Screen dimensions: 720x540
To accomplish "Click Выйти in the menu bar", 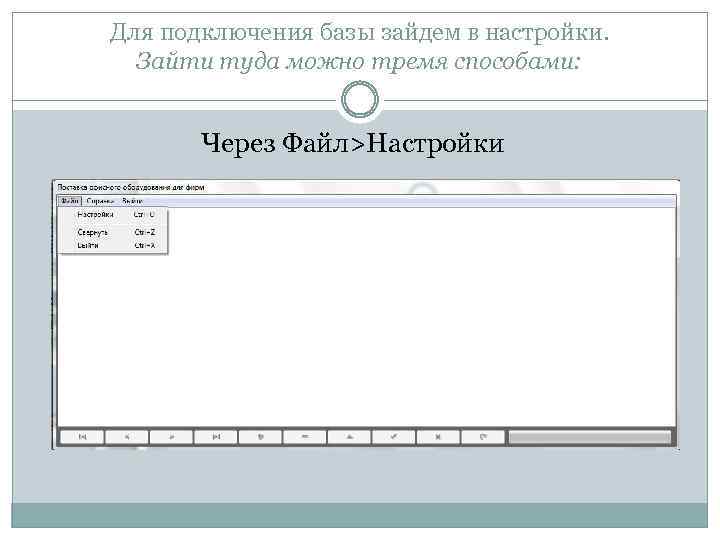I will point(133,201).
